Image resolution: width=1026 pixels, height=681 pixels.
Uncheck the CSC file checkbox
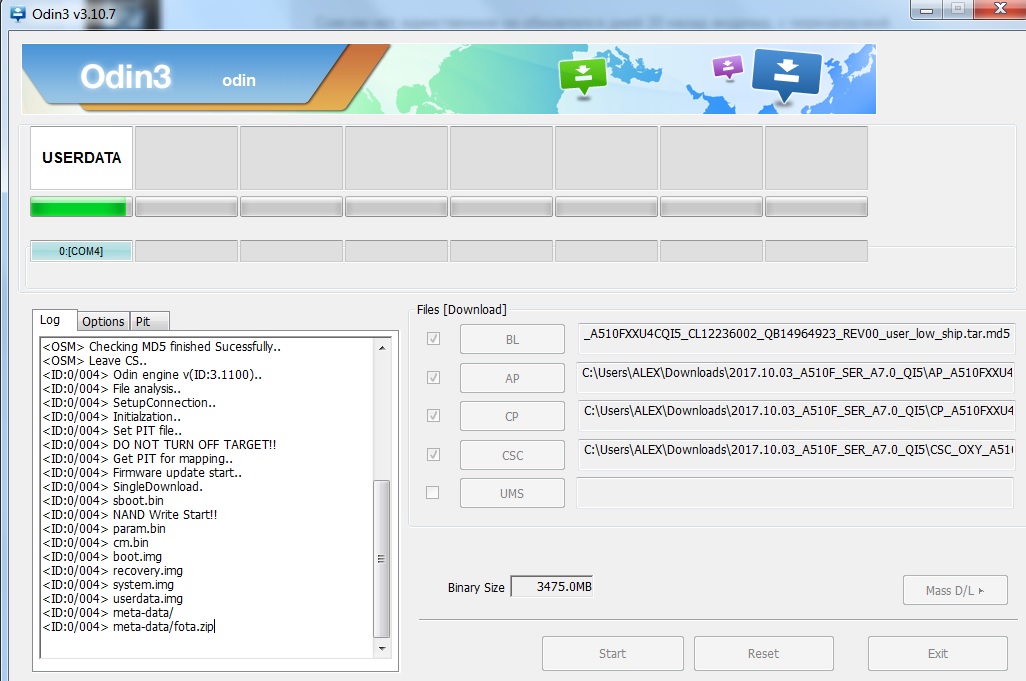[x=433, y=454]
